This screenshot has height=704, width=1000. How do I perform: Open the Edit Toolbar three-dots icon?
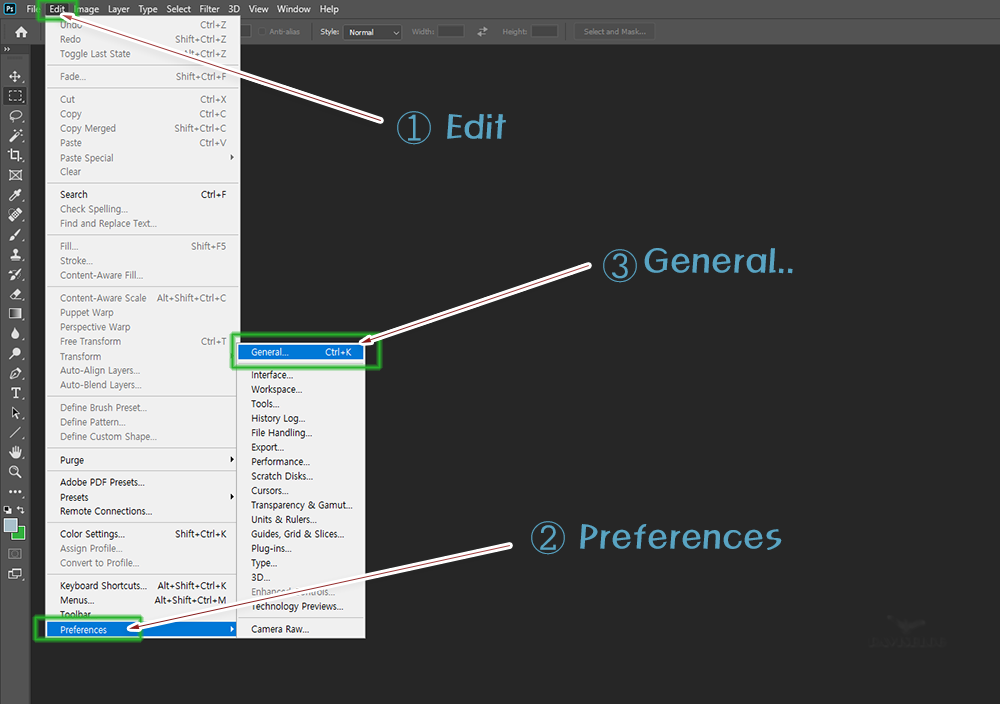tap(15, 492)
